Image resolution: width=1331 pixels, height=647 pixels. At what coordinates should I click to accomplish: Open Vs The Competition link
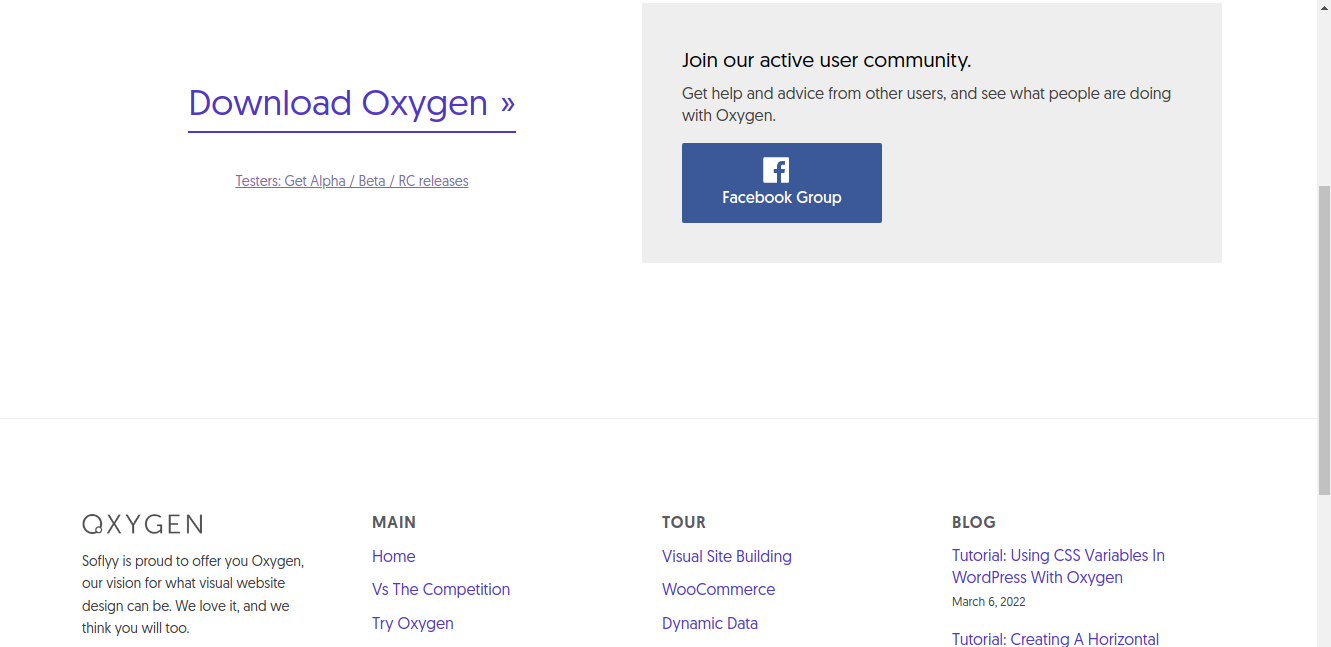click(x=441, y=589)
